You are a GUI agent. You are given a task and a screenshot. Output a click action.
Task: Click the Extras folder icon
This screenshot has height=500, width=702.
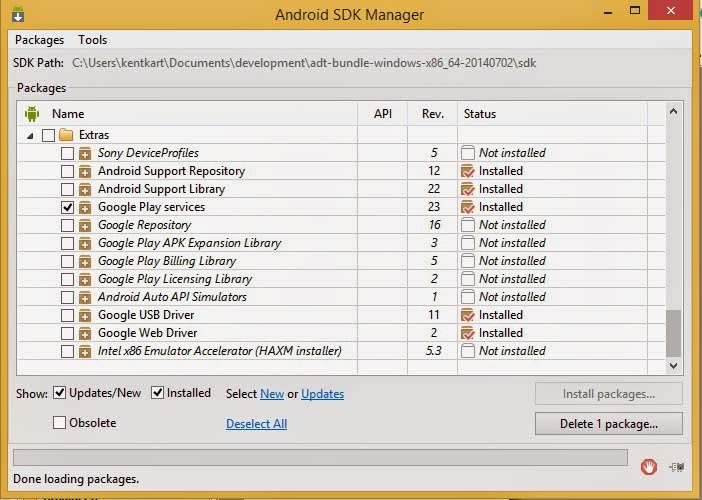click(x=67, y=135)
